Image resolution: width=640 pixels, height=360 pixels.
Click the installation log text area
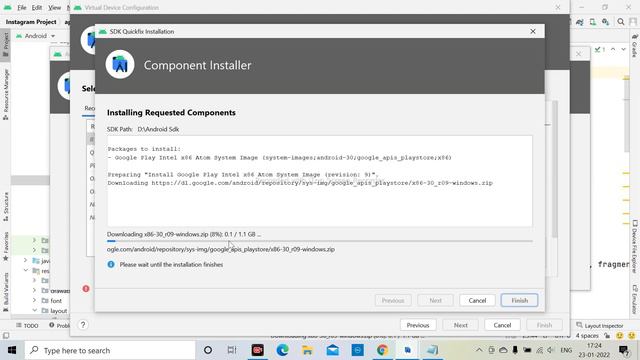point(320,181)
